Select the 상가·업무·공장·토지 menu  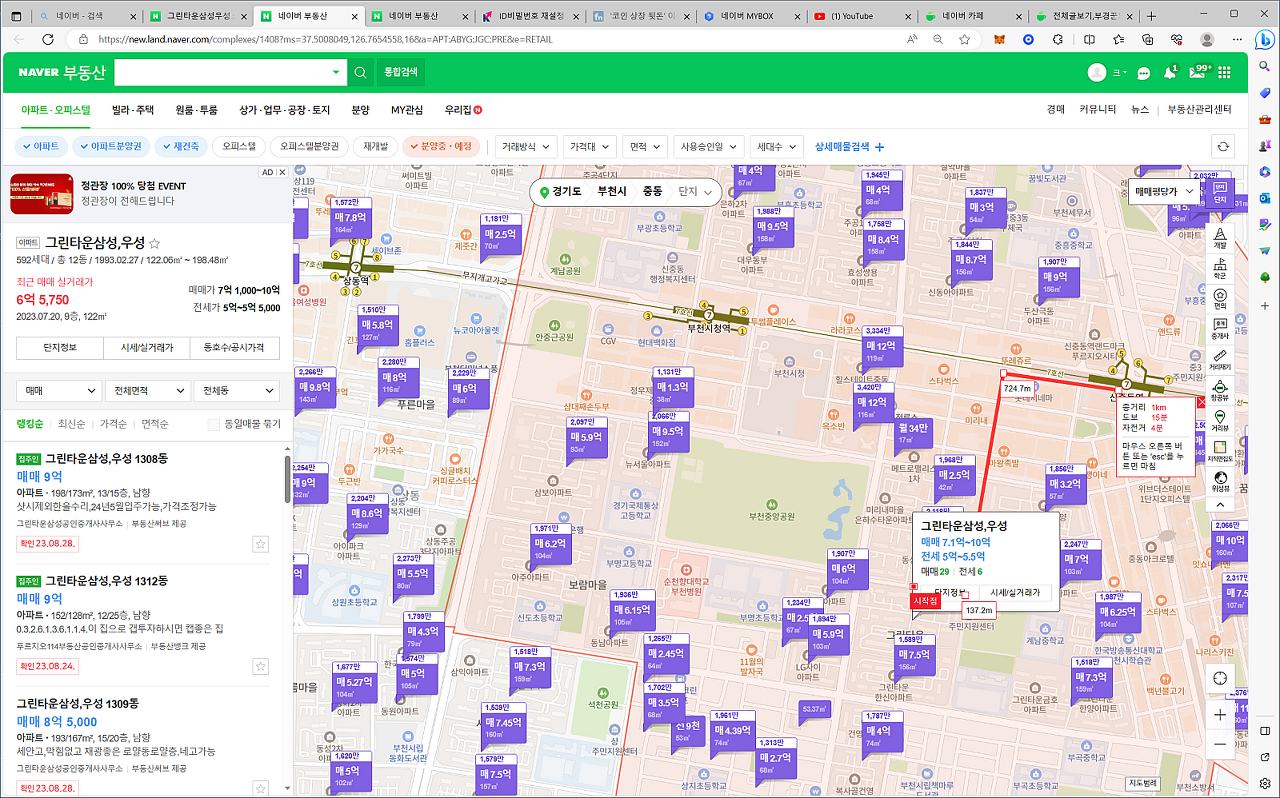(x=284, y=110)
